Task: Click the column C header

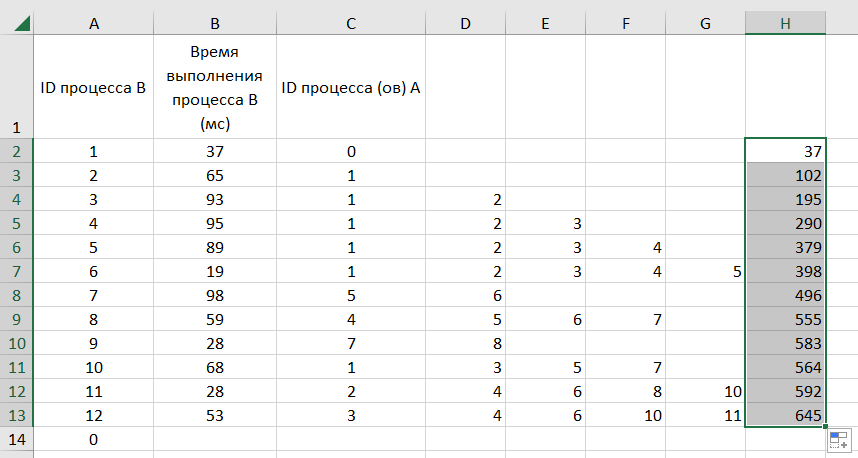Action: (x=350, y=24)
